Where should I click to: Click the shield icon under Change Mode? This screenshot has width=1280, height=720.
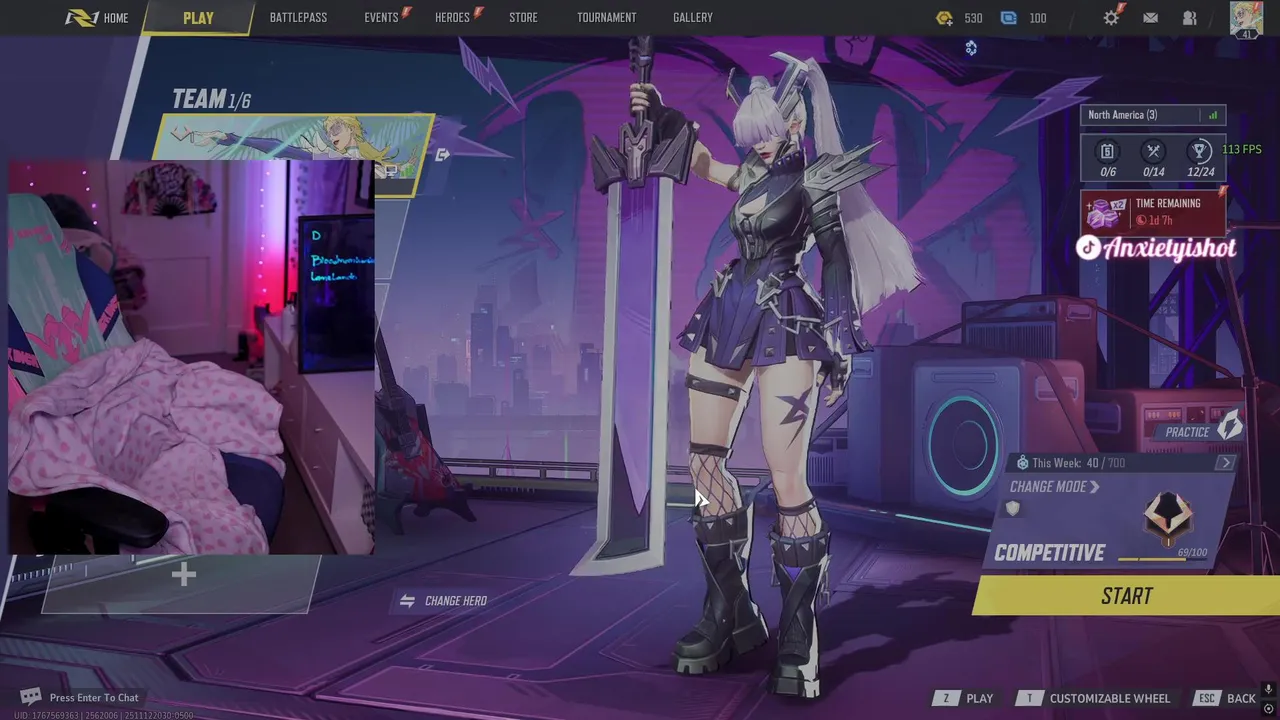point(1013,509)
